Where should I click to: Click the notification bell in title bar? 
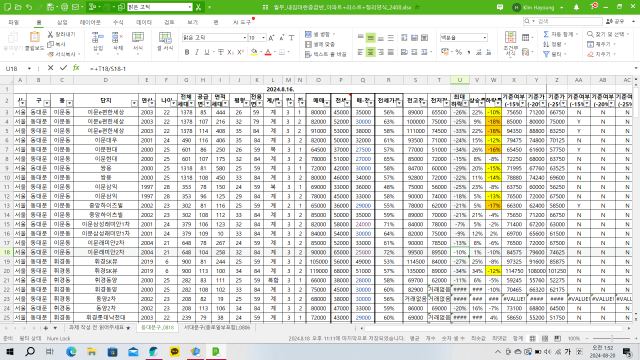576,7
